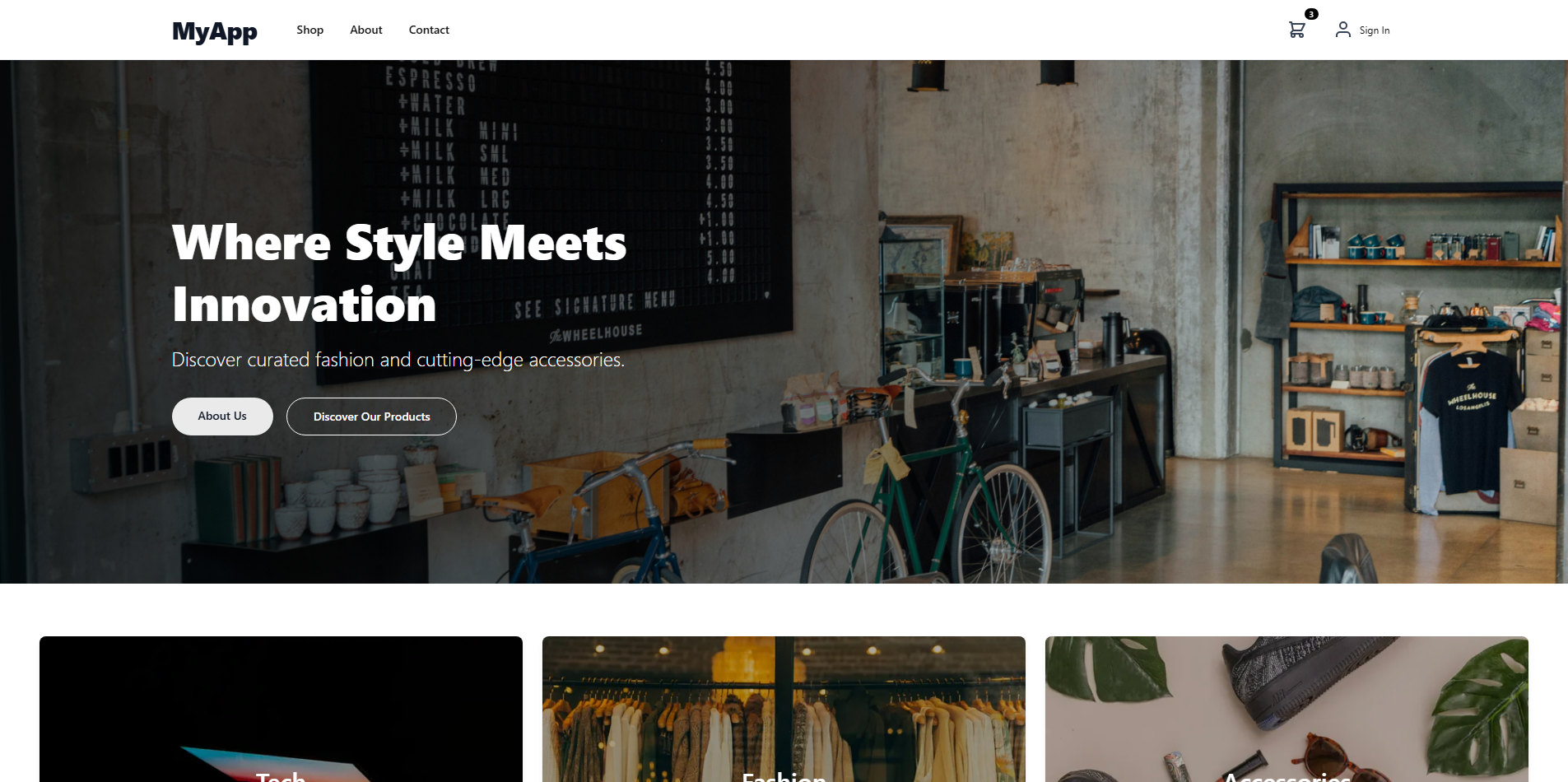Click the About Us button
Viewport: 1568px width, 782px height.
pyautogui.click(x=222, y=417)
